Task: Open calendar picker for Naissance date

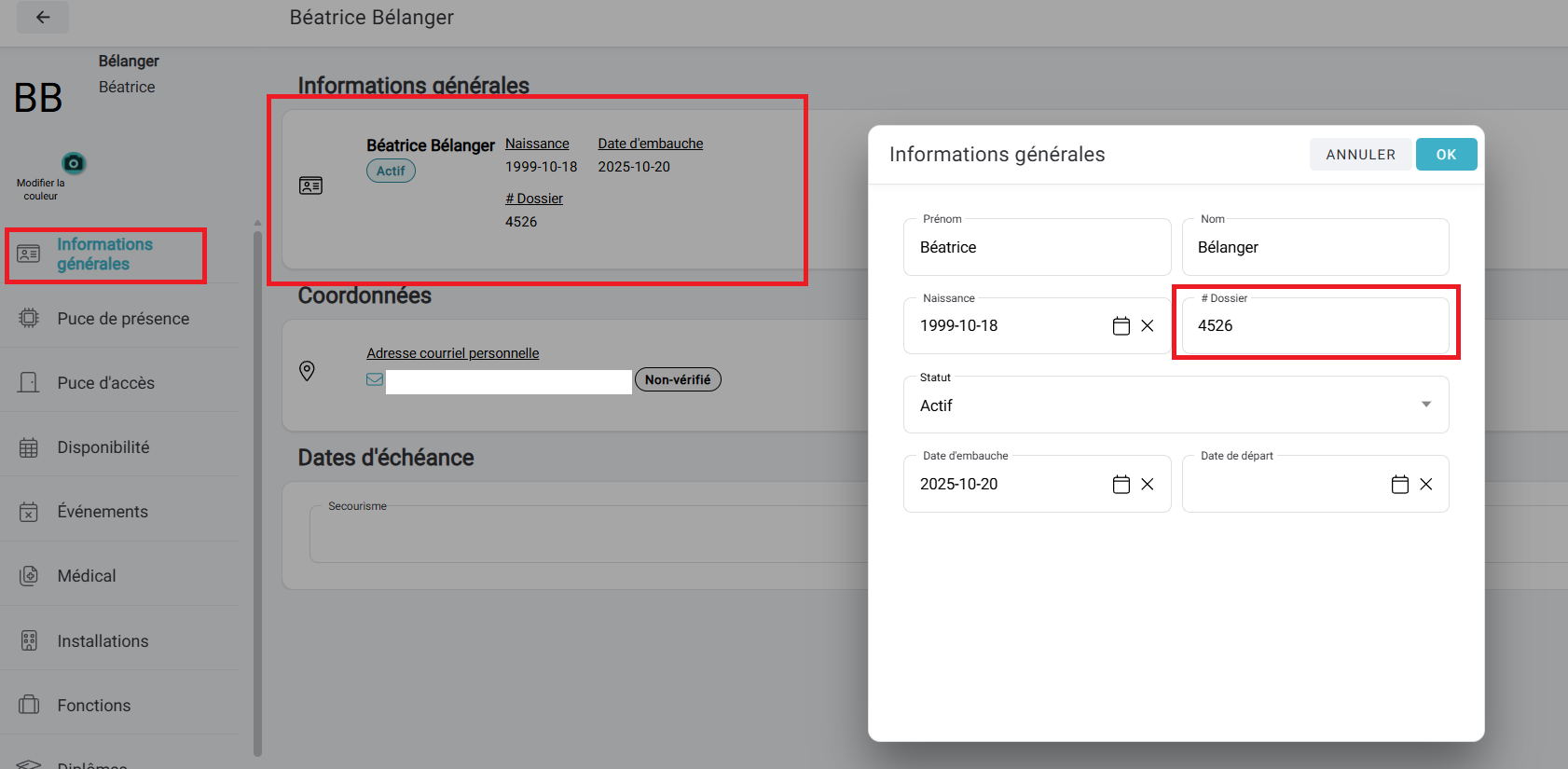Action: coord(1121,326)
